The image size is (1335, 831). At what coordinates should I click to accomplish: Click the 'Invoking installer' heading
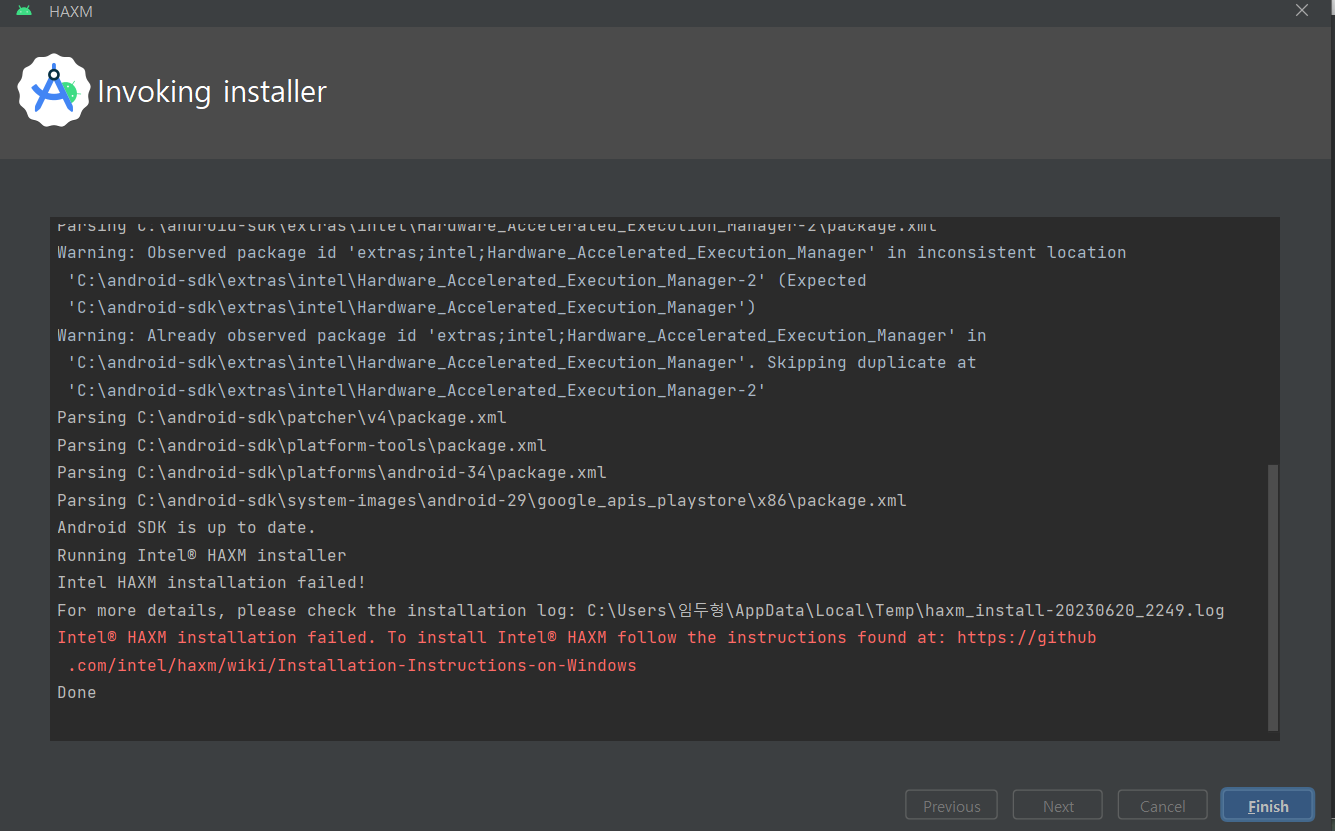coord(212,92)
